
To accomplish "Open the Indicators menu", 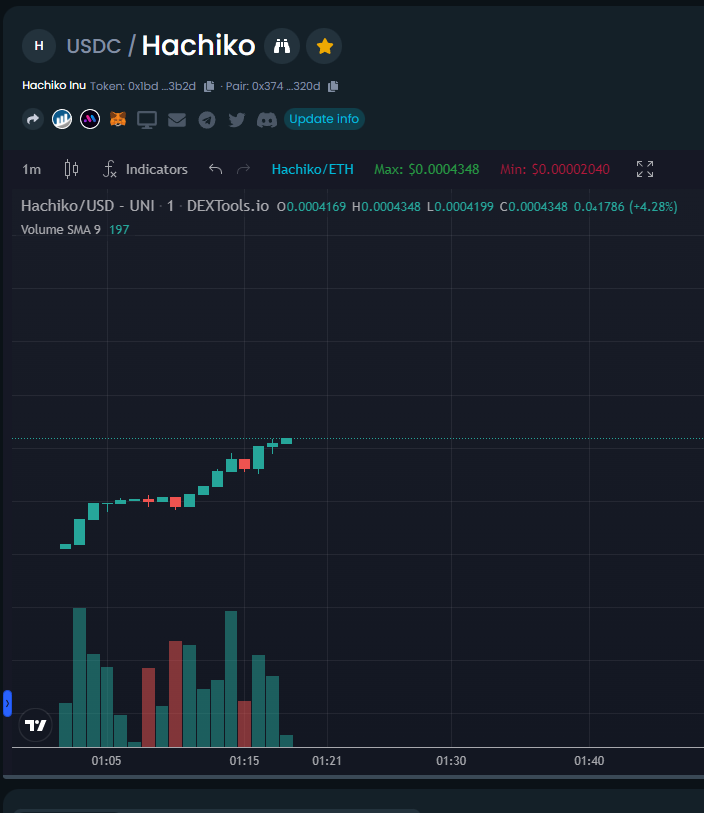I will (146, 170).
